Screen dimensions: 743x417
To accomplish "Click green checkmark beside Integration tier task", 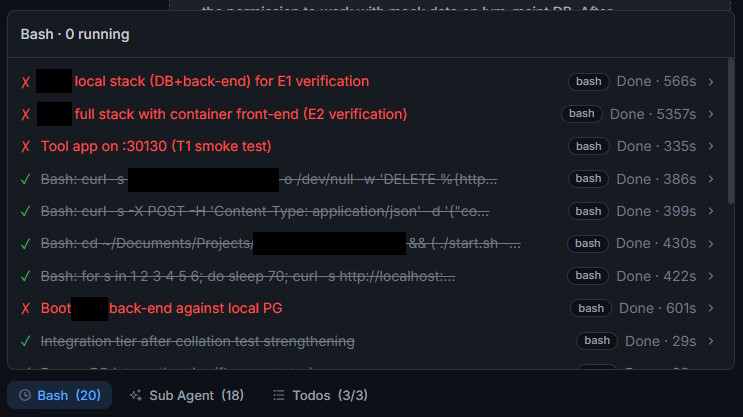I will [x=26, y=341].
